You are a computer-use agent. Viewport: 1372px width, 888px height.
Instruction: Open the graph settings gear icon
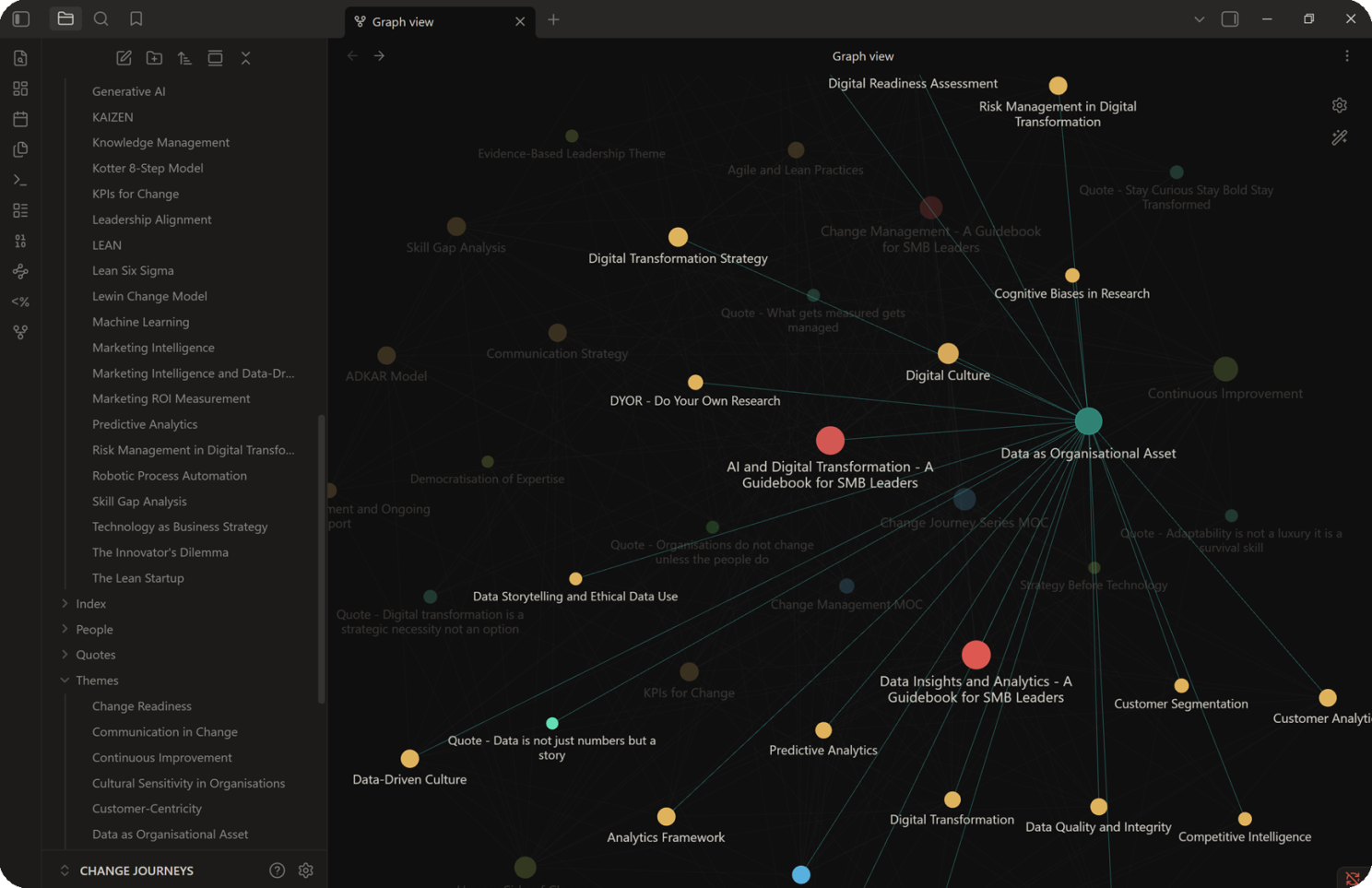coord(1340,105)
